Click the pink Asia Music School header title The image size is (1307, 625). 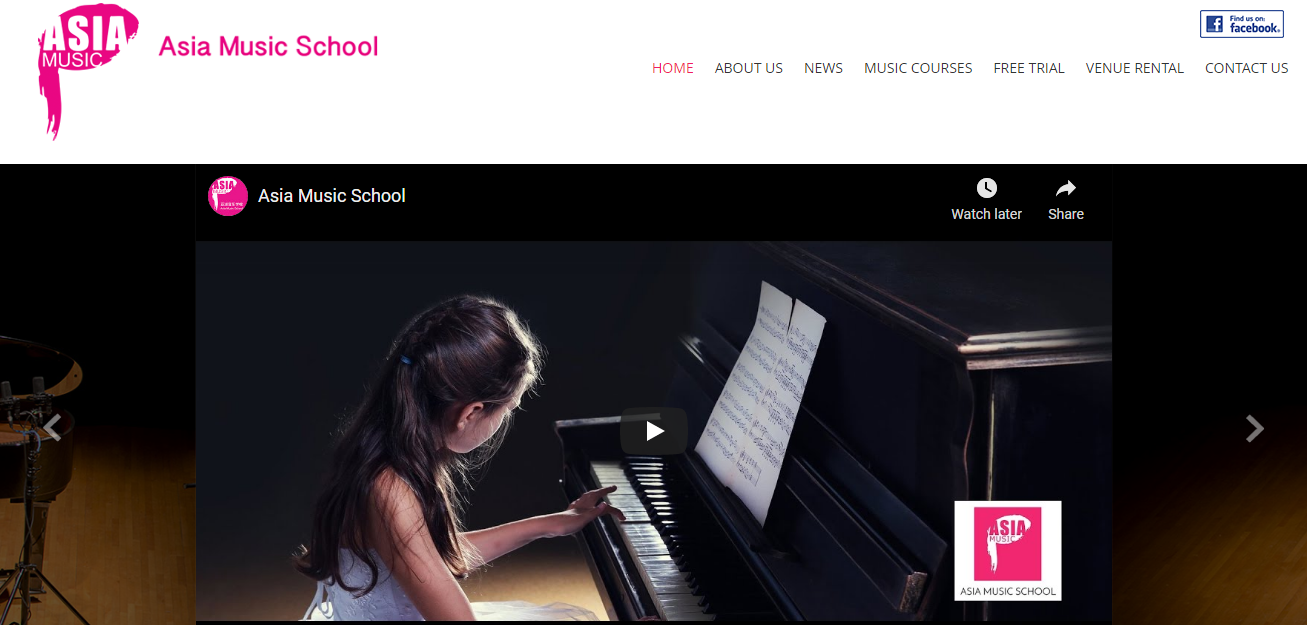click(x=269, y=47)
